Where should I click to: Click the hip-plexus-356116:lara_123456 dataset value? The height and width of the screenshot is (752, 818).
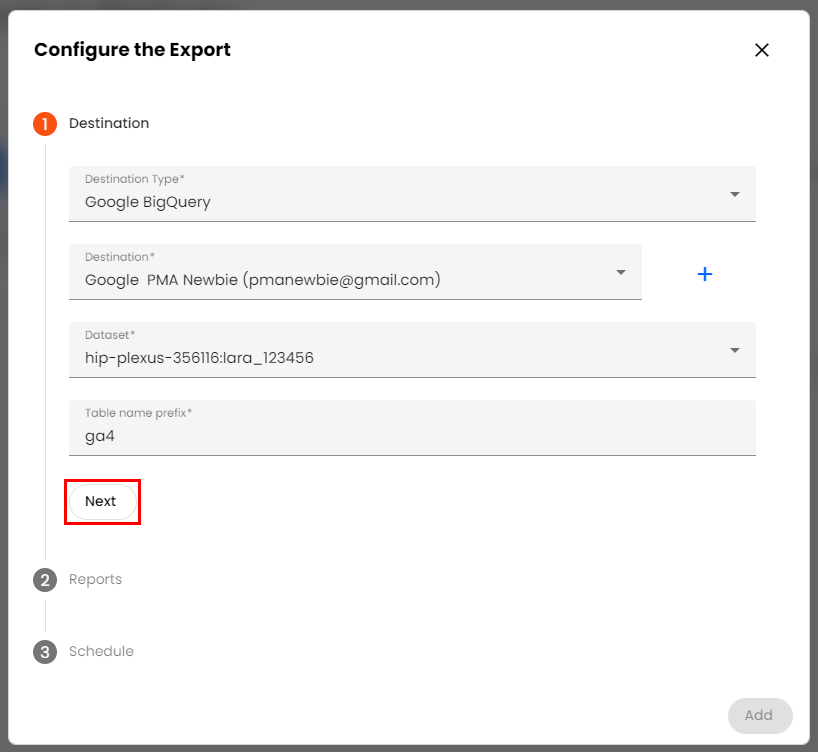pos(199,358)
